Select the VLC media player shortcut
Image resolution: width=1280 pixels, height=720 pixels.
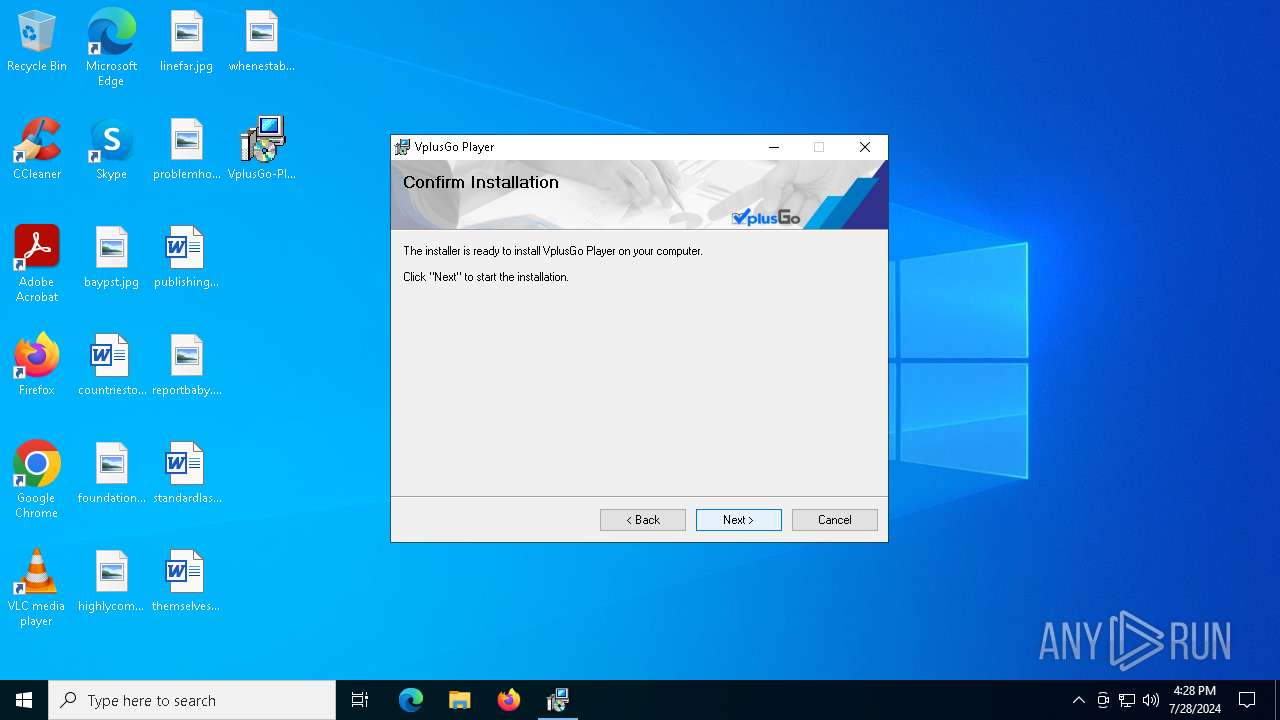(x=37, y=588)
